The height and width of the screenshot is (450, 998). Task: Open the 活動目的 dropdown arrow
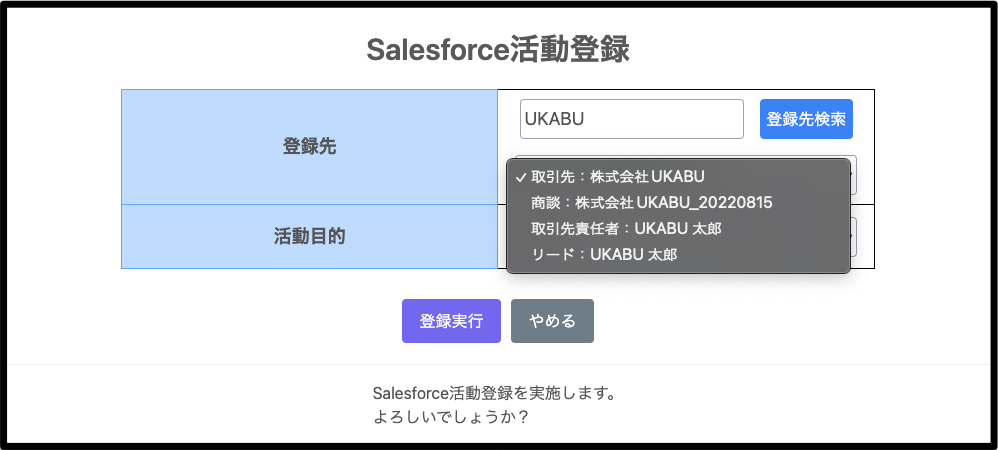pyautogui.click(x=853, y=236)
